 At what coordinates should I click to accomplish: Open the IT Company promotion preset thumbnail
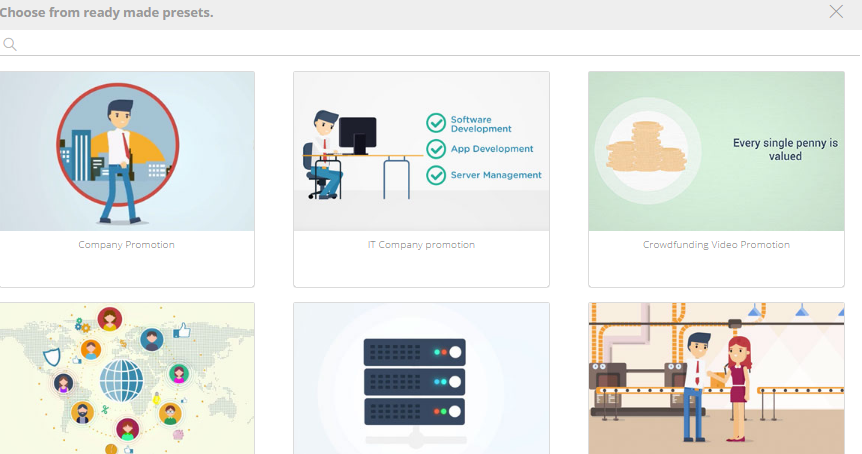(x=421, y=151)
